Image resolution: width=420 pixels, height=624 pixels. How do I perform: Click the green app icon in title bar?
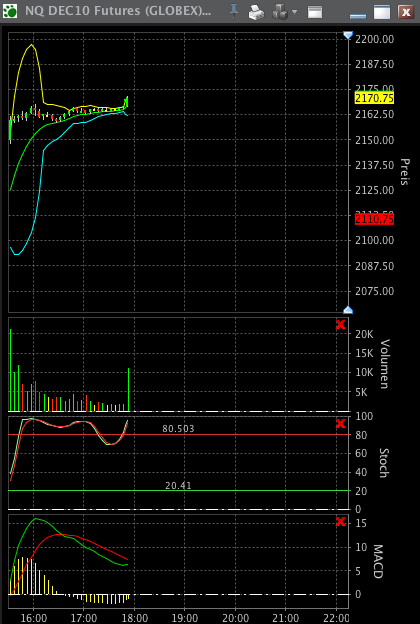pyautogui.click(x=10, y=11)
